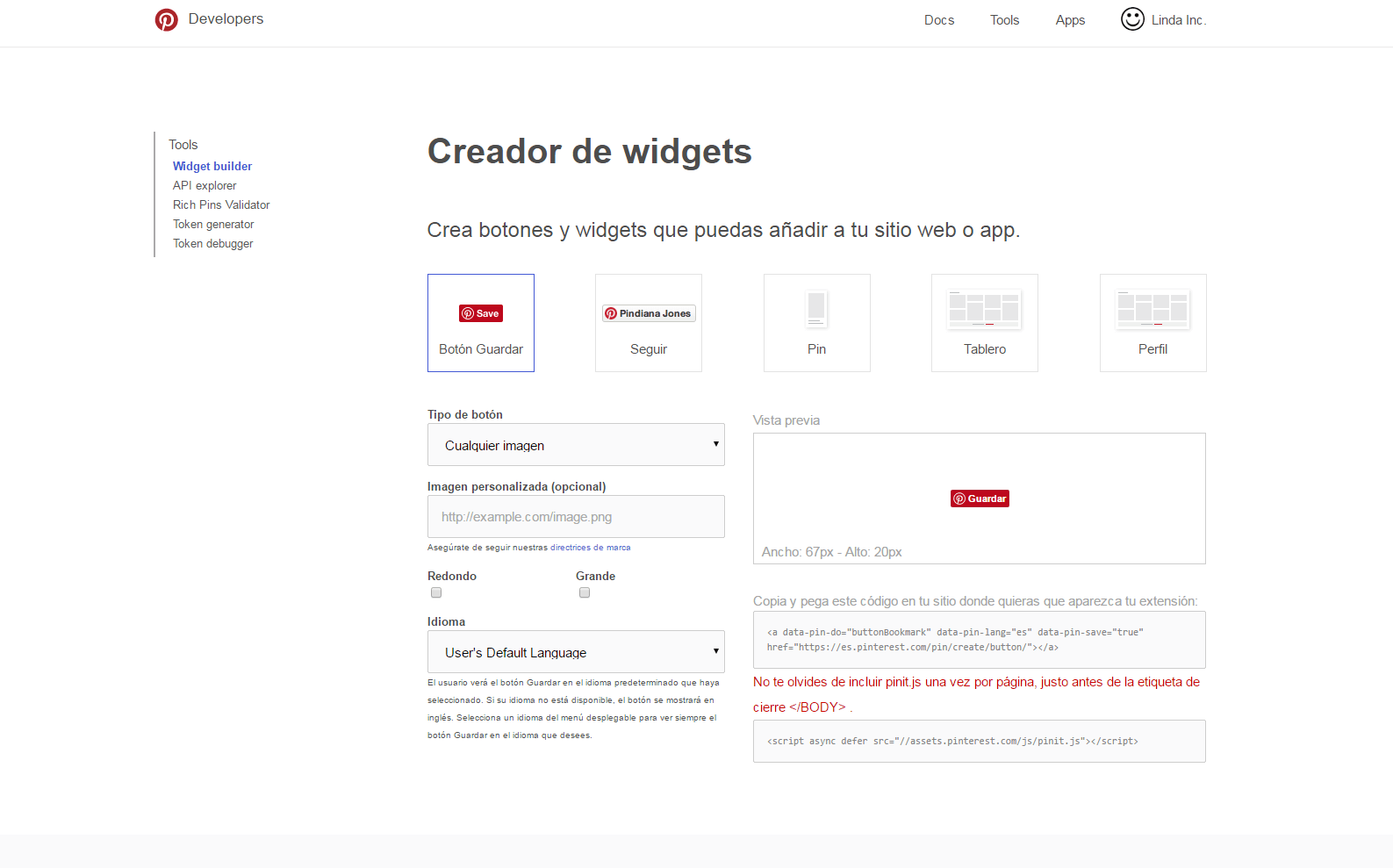
Task: Click the data-pin-do button code snippet
Action: point(980,640)
